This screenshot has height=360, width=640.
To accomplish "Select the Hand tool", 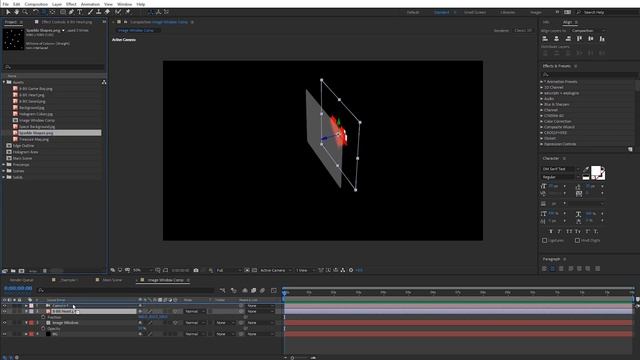I will [x=16, y=12].
